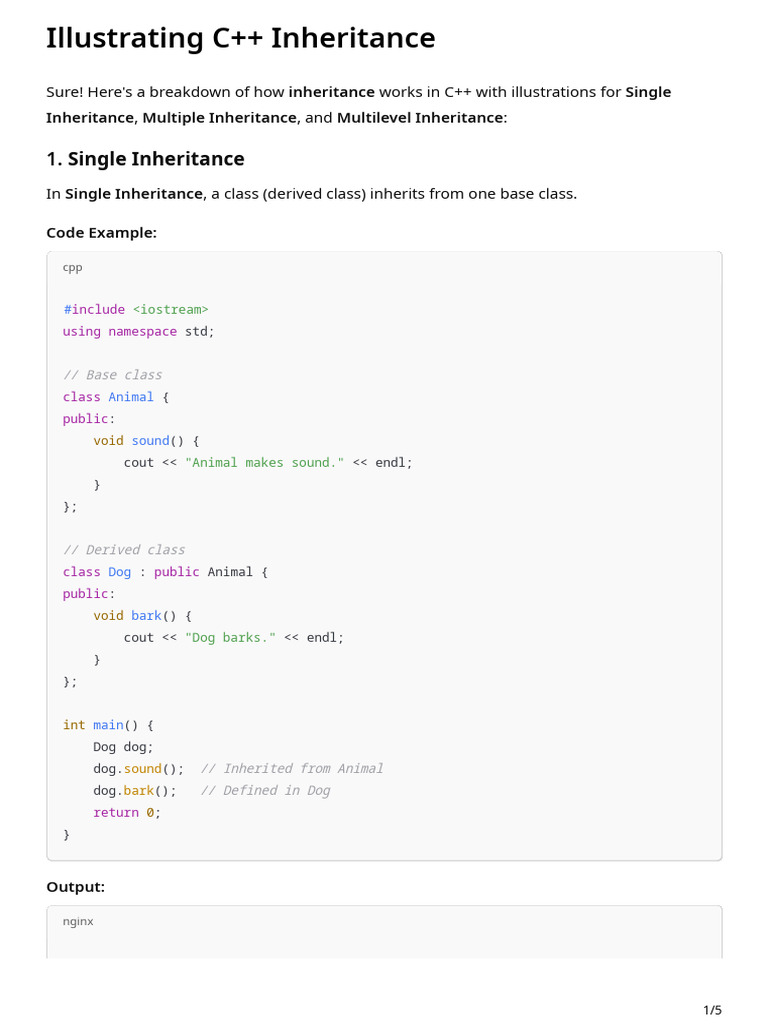Click the "#include <iostream>" code line
The image size is (768, 1024).
point(135,310)
